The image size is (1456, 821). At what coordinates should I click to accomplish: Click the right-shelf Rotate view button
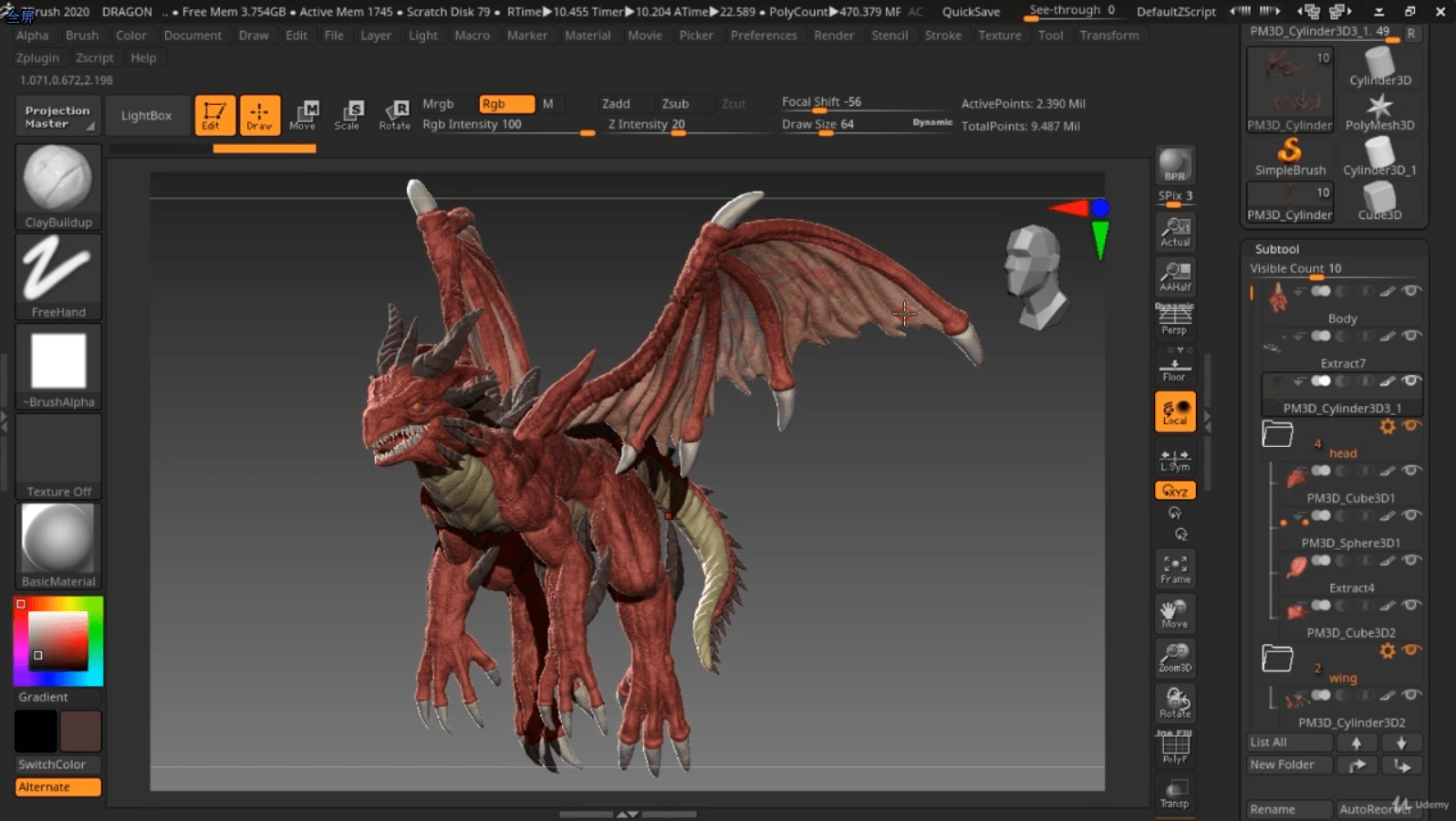pos(1175,702)
